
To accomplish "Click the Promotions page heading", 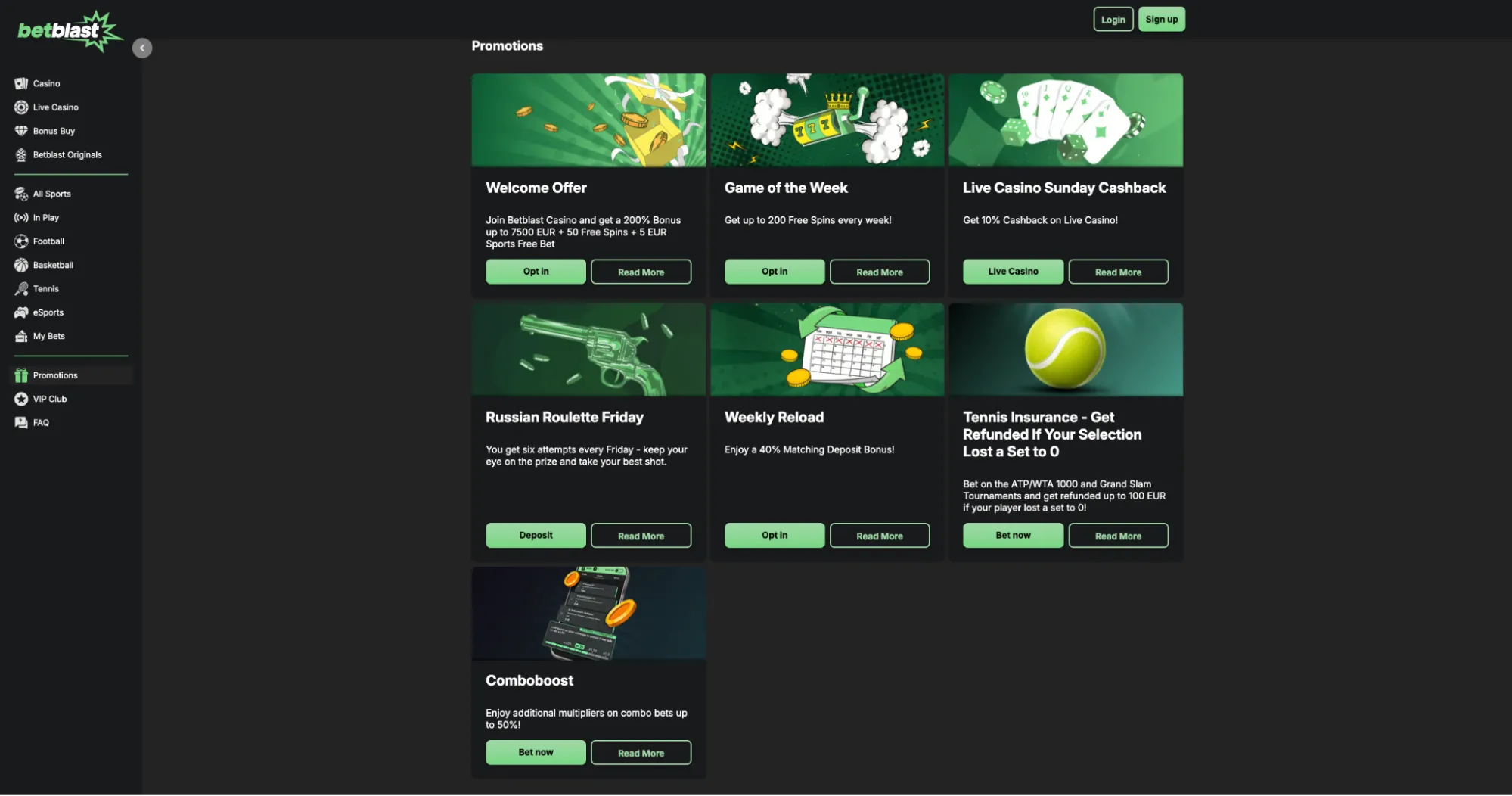I will pyautogui.click(x=507, y=46).
